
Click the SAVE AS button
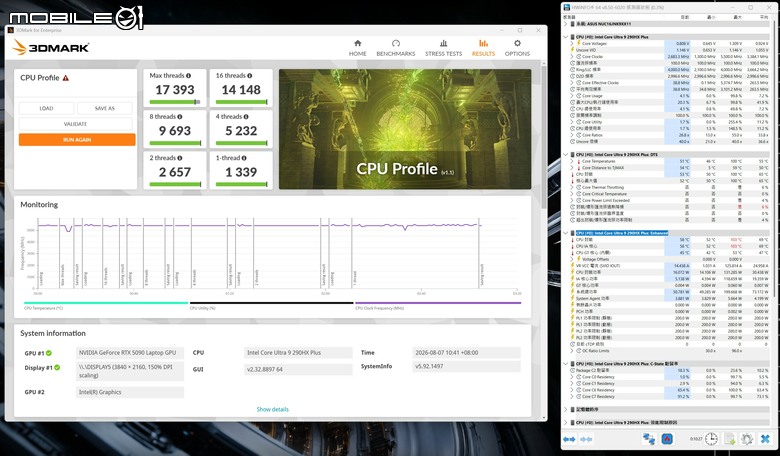click(x=104, y=108)
